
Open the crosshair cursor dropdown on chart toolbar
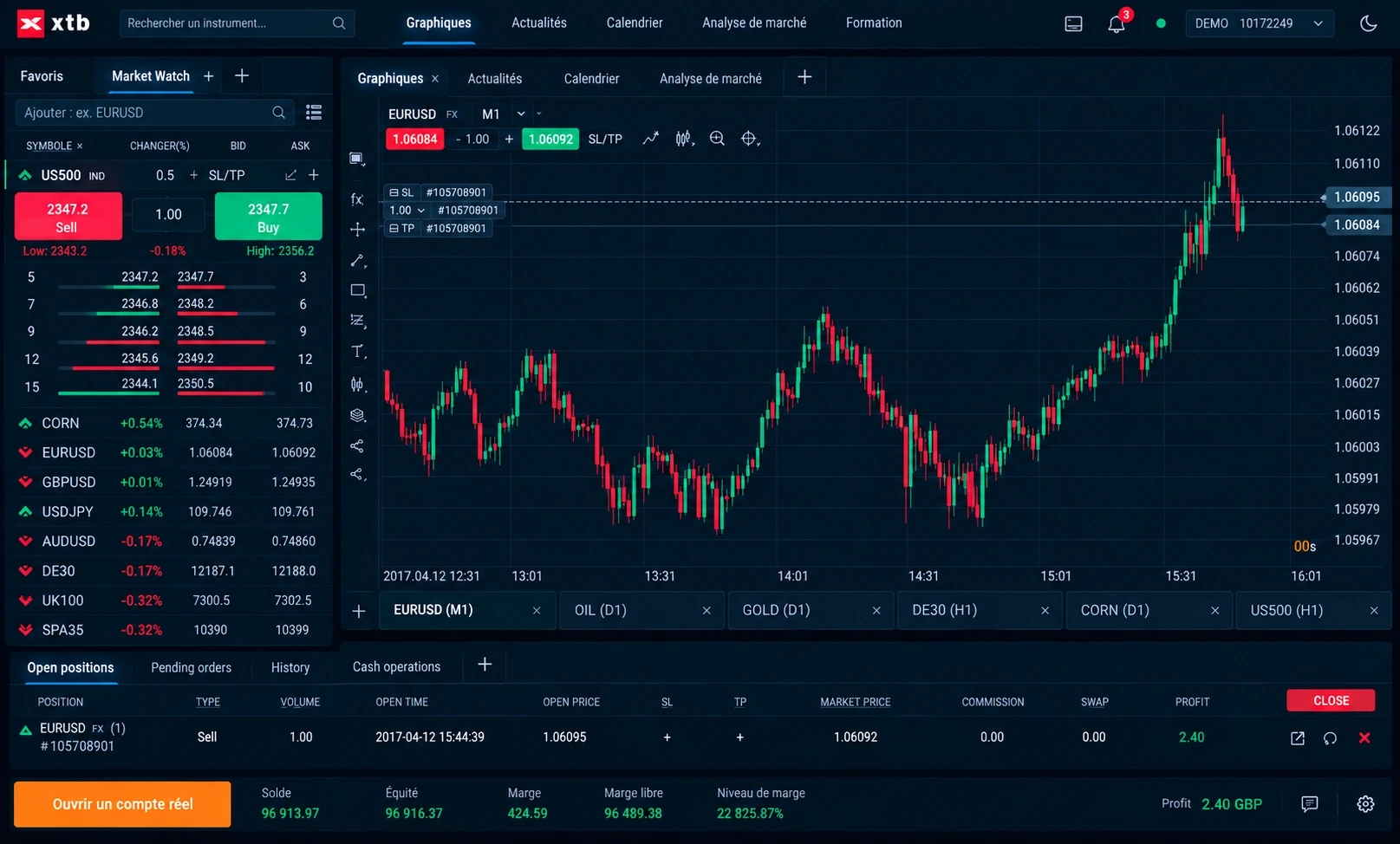[x=751, y=139]
